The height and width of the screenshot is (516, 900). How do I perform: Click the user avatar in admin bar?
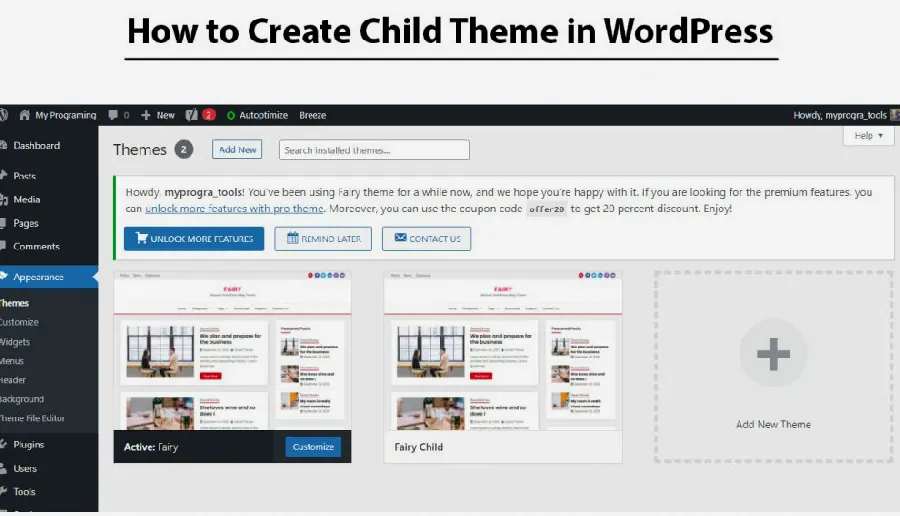coord(895,115)
